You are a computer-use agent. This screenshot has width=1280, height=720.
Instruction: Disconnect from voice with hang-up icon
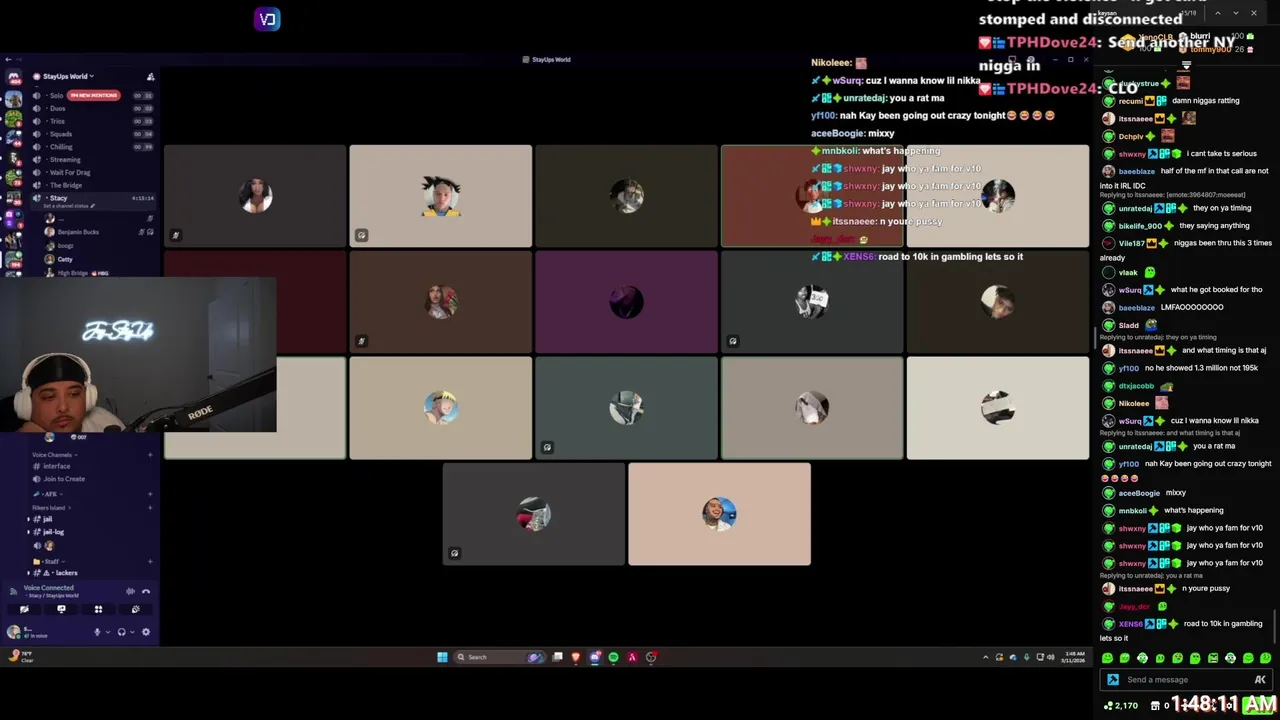pyautogui.click(x=146, y=591)
